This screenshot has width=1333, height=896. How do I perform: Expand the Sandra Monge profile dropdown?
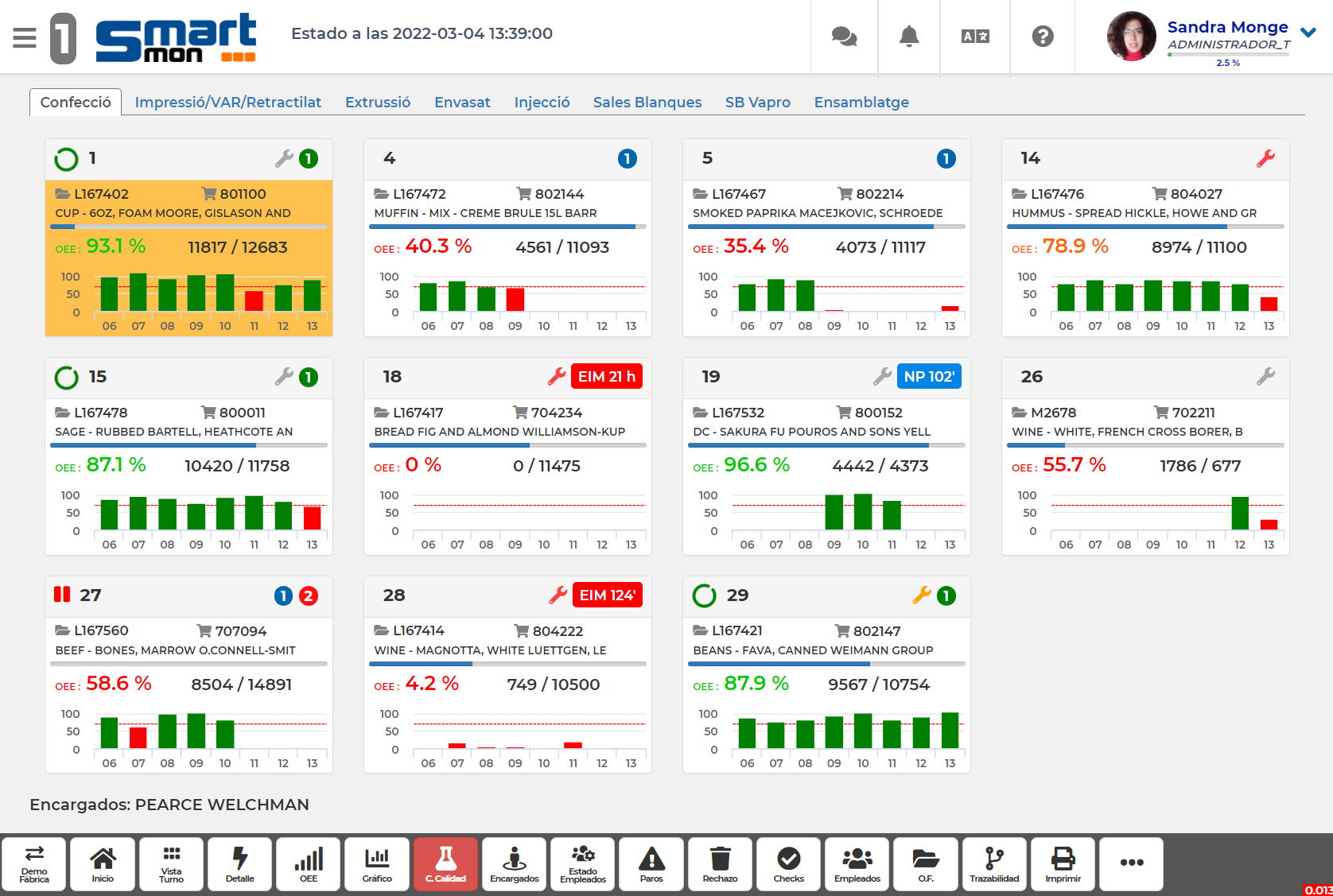(x=1307, y=33)
